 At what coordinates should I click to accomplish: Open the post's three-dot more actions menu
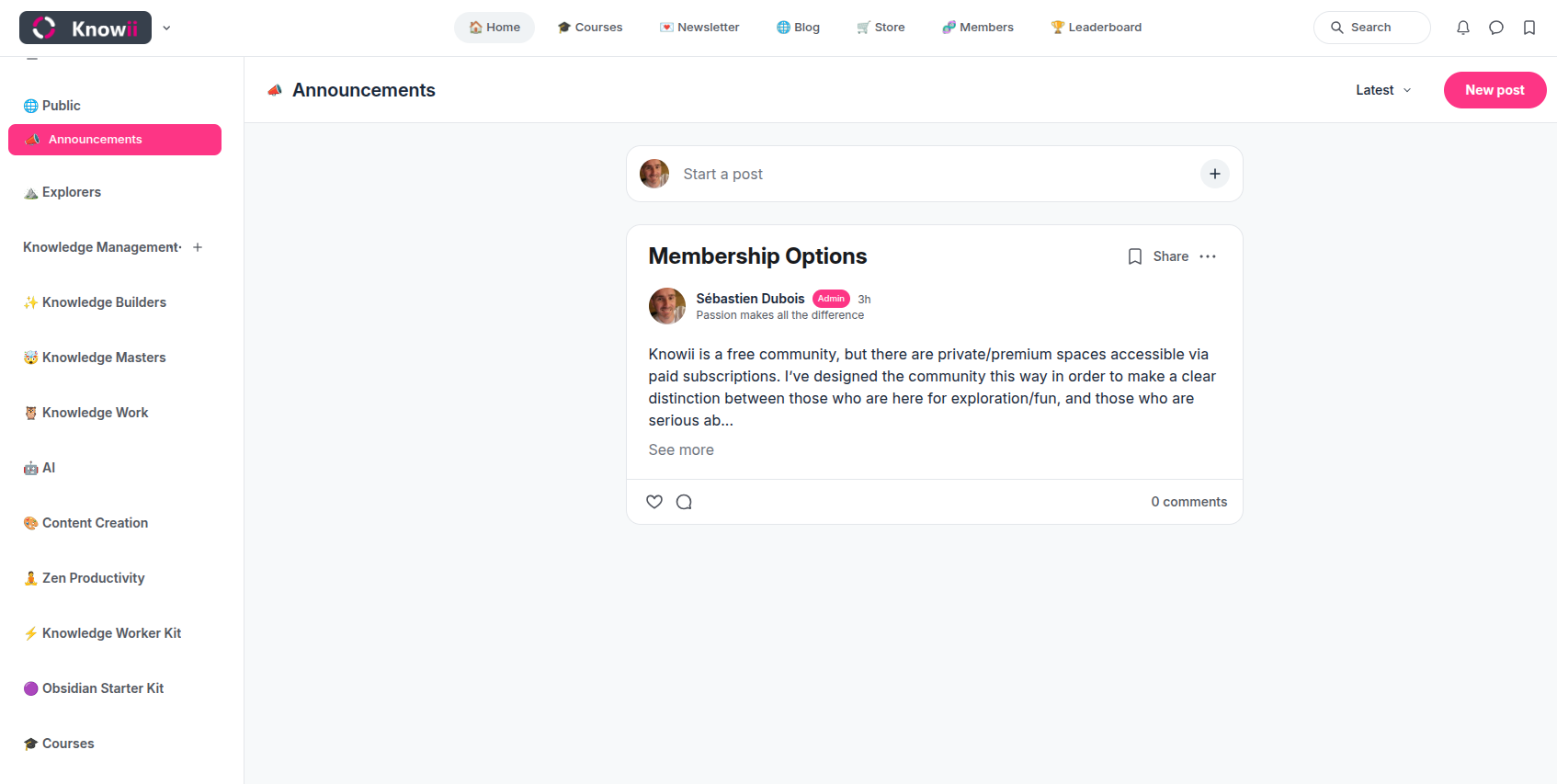tap(1208, 256)
